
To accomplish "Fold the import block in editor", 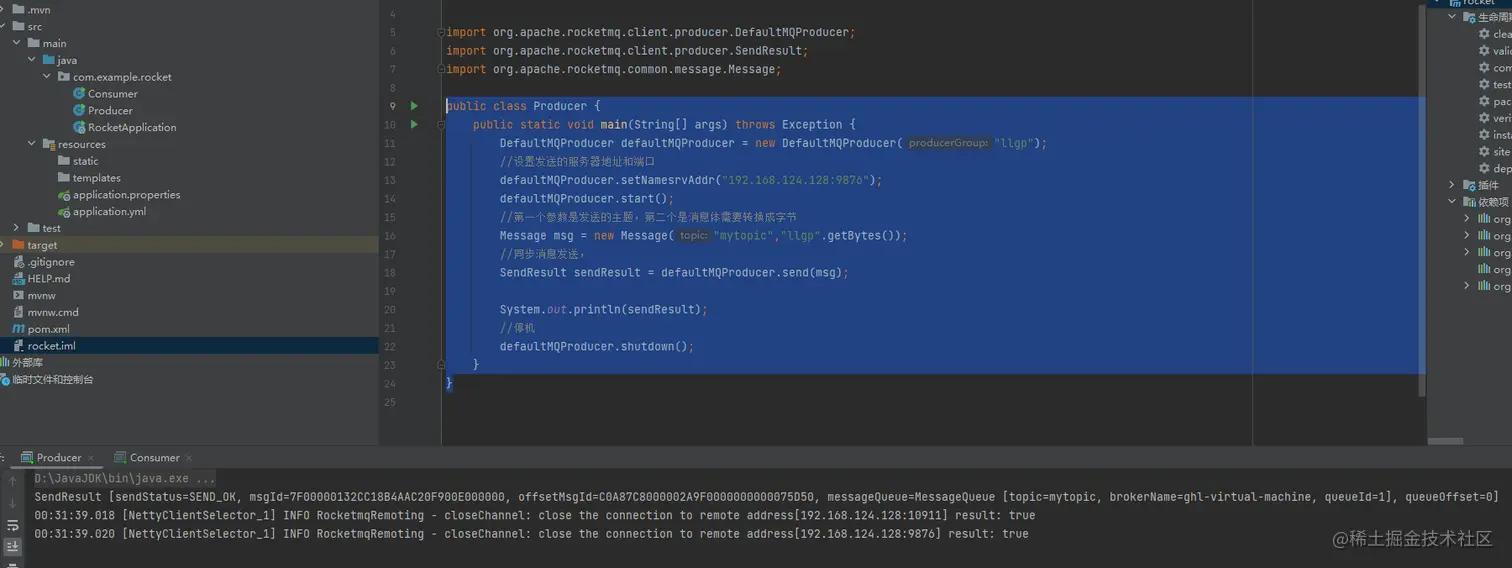I will pyautogui.click(x=441, y=32).
